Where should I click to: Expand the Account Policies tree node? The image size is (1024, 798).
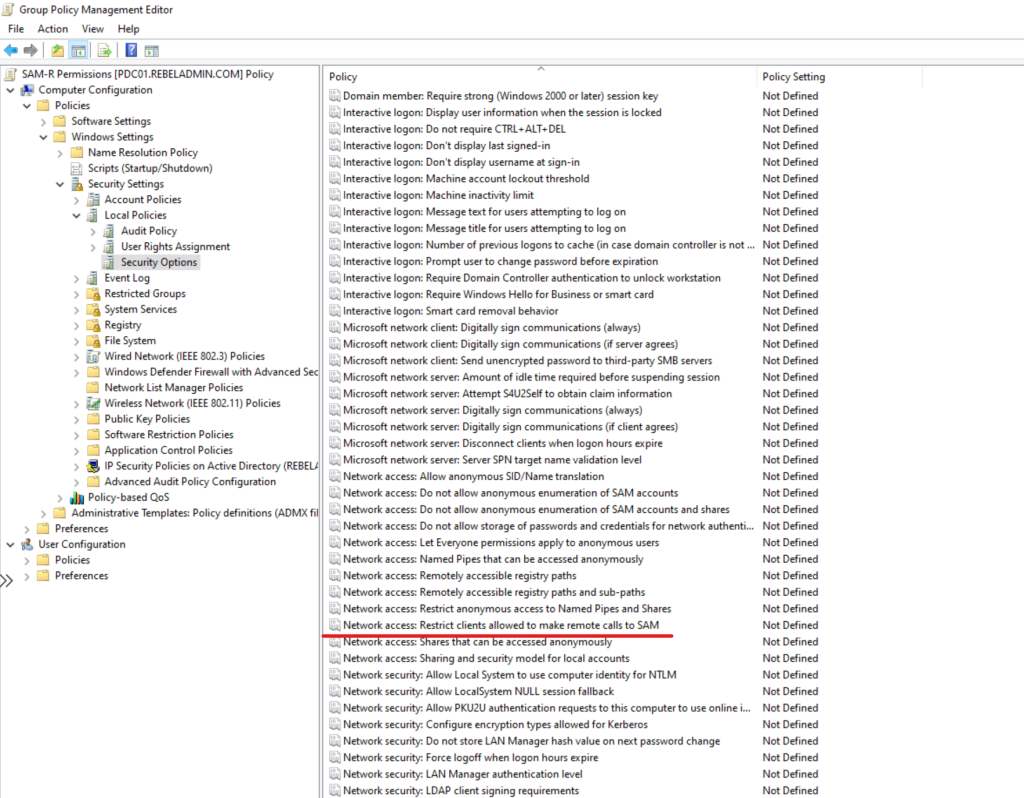point(75,199)
